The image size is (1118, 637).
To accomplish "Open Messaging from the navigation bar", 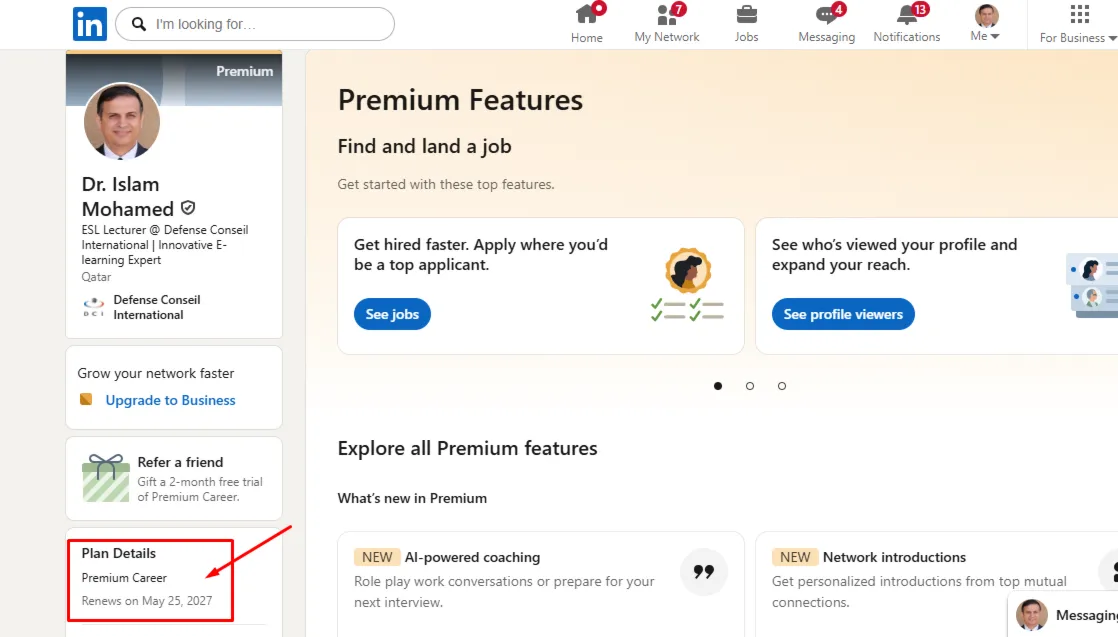I will tap(826, 24).
